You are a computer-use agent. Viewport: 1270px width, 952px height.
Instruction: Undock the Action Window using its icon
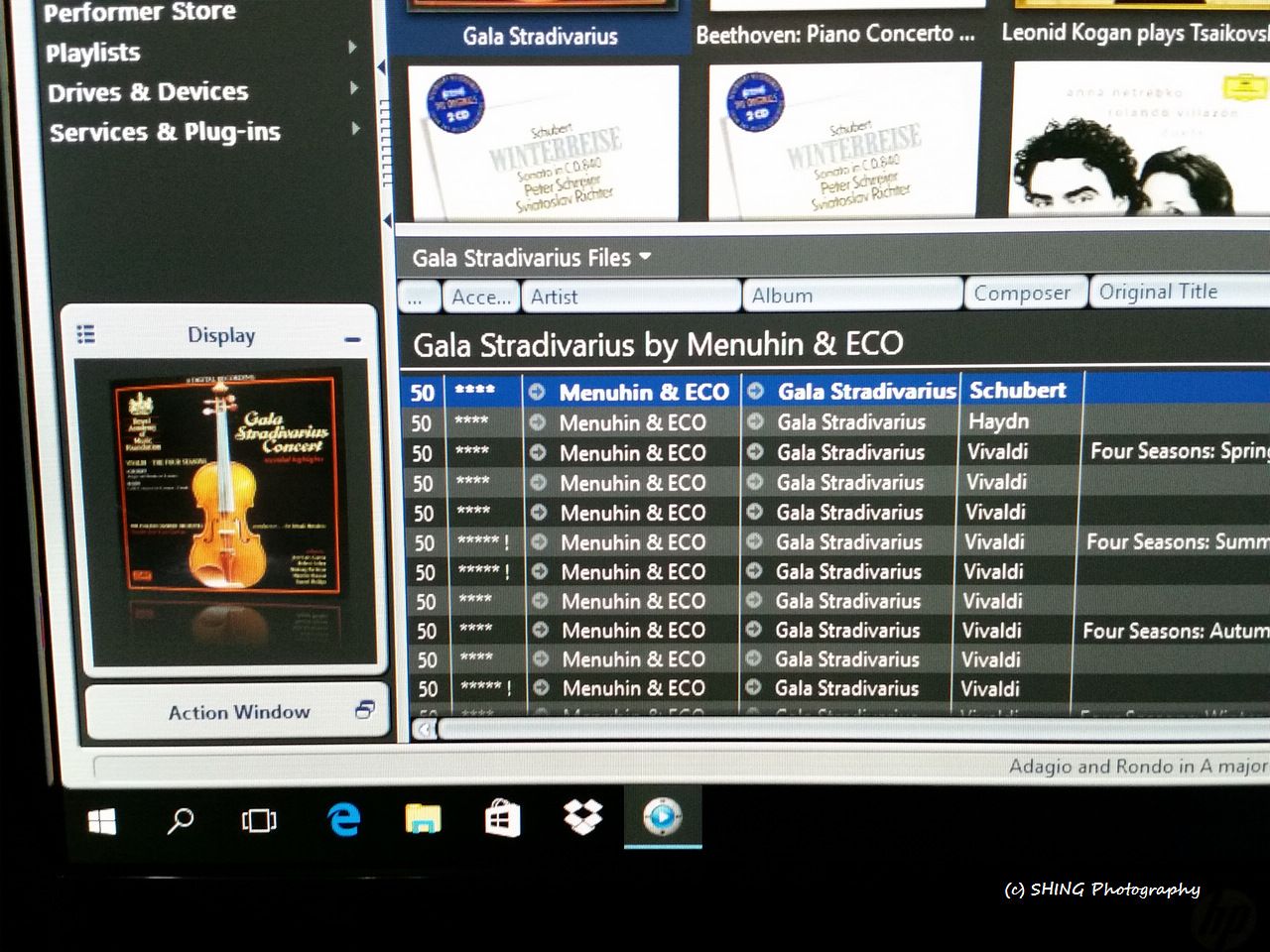pos(364,710)
